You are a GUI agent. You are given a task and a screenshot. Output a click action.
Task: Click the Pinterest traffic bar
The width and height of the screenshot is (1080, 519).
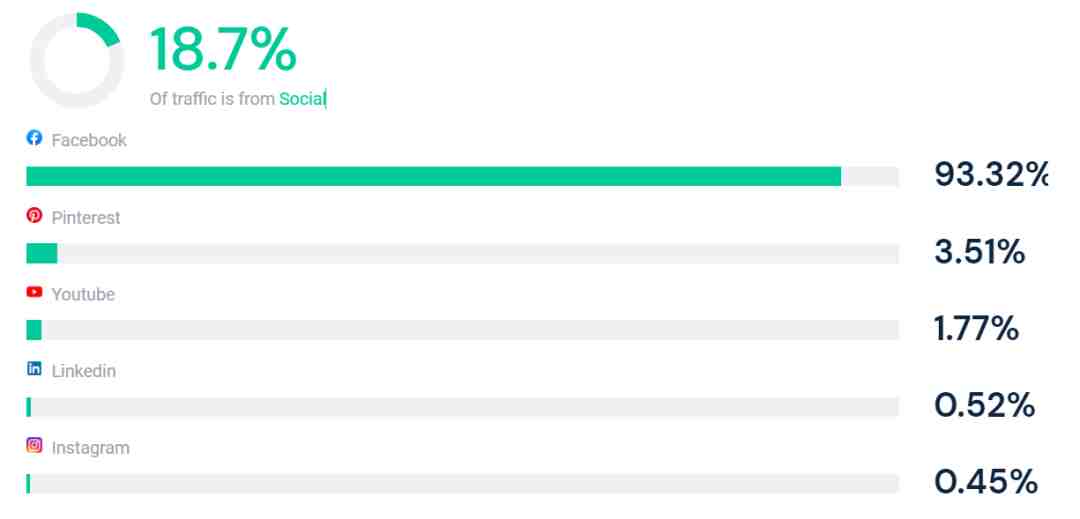(462, 253)
